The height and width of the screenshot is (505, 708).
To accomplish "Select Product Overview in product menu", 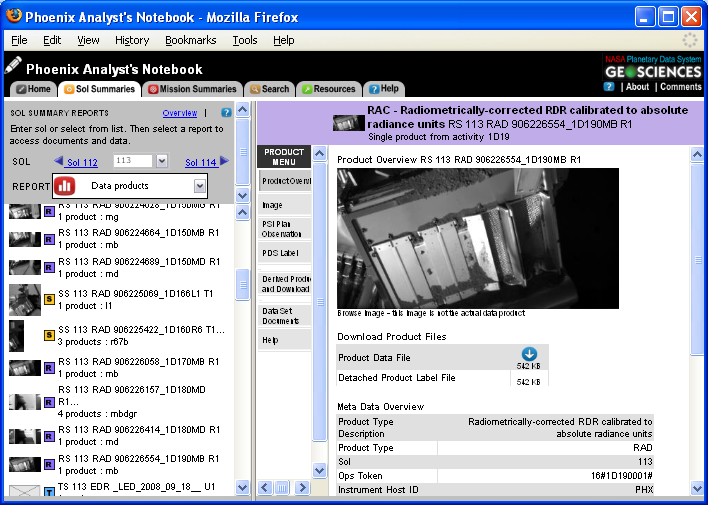I will 285,181.
